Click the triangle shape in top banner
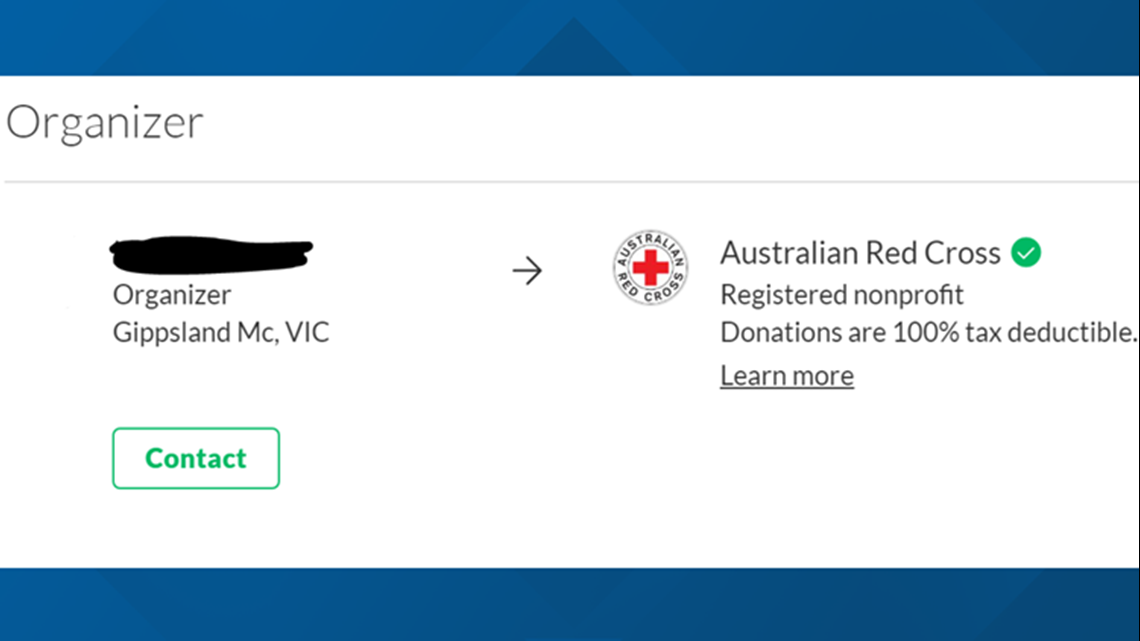 573,47
